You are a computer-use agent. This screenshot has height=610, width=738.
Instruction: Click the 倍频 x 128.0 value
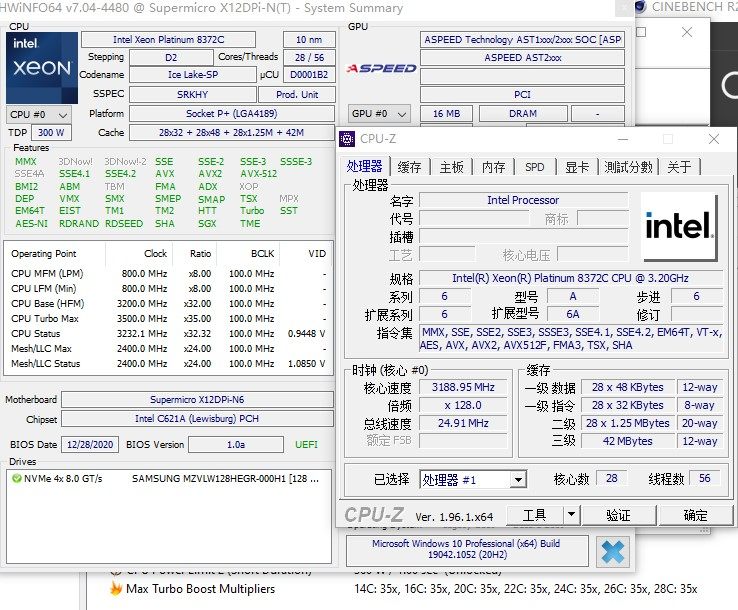[463, 405]
